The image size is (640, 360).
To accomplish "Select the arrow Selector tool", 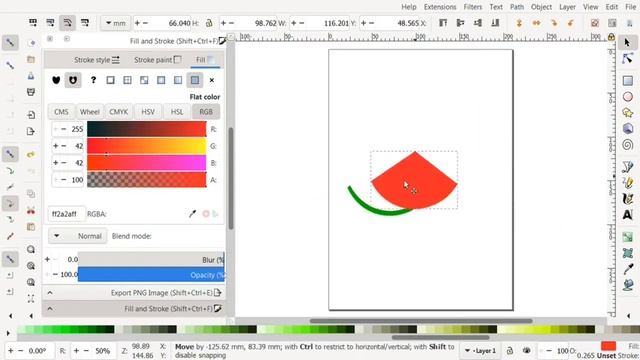I will pyautogui.click(x=627, y=42).
